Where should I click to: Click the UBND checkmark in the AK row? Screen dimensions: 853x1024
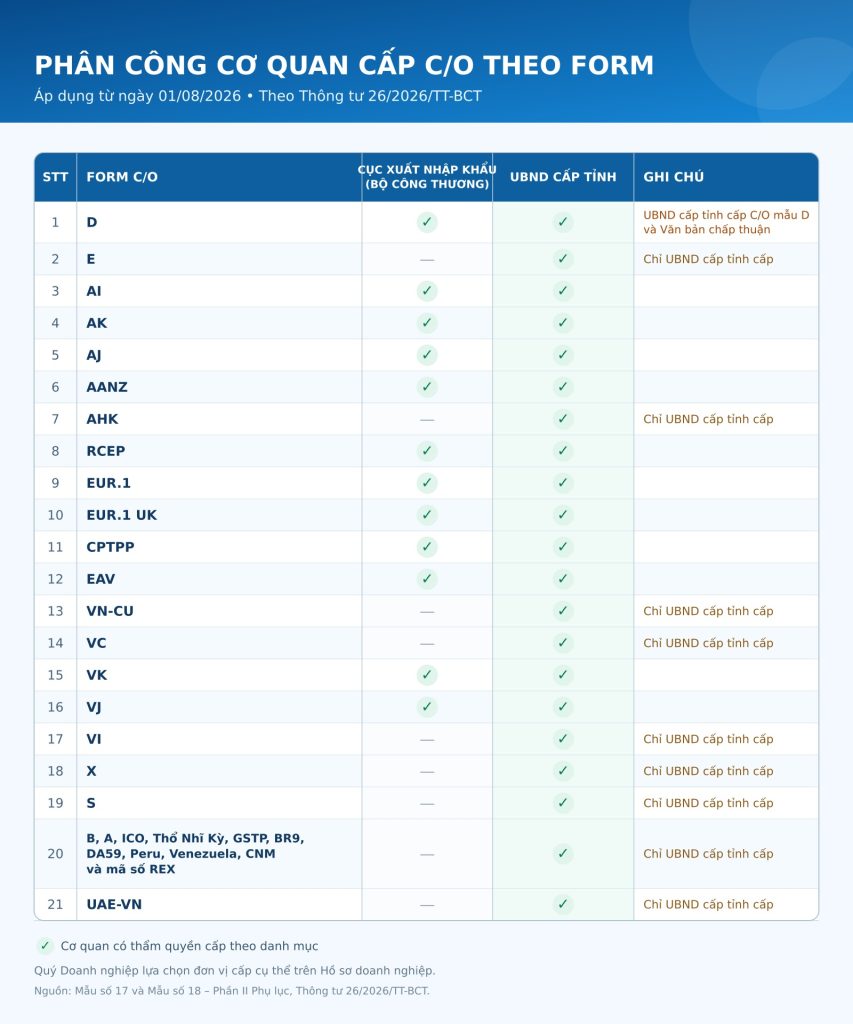[x=562, y=323]
